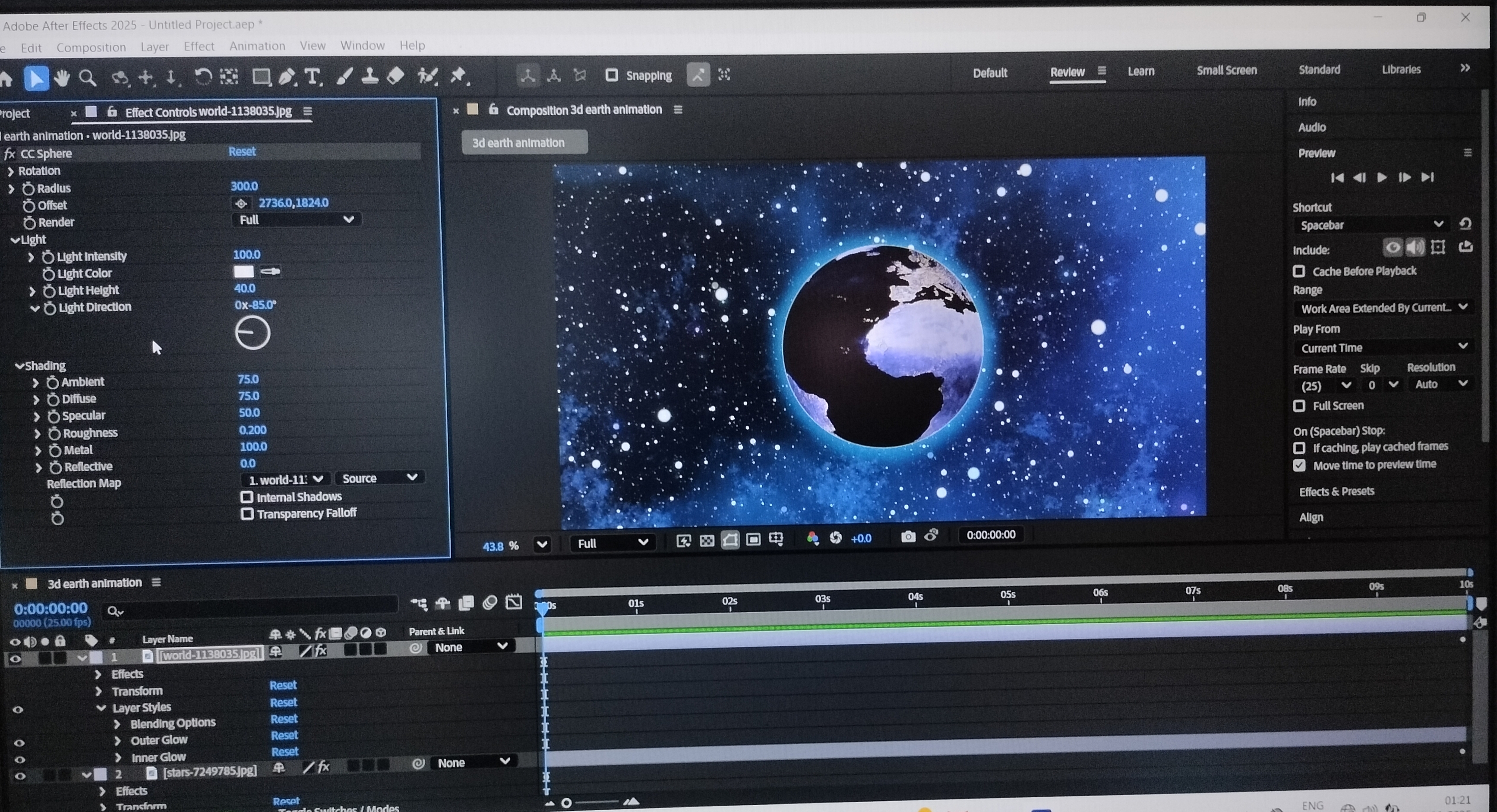Viewport: 1497px width, 812px height.
Task: Open the Light Color swatch
Action: 244,271
